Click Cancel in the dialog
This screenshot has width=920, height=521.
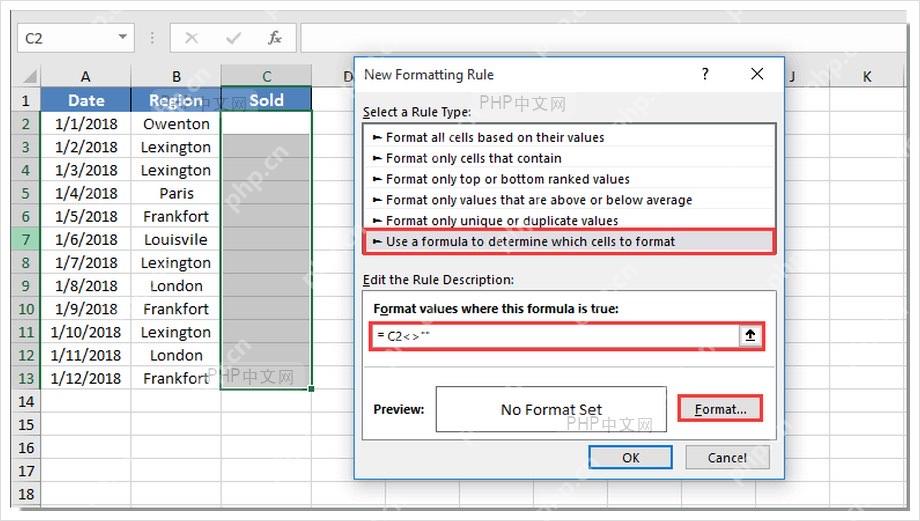727,458
